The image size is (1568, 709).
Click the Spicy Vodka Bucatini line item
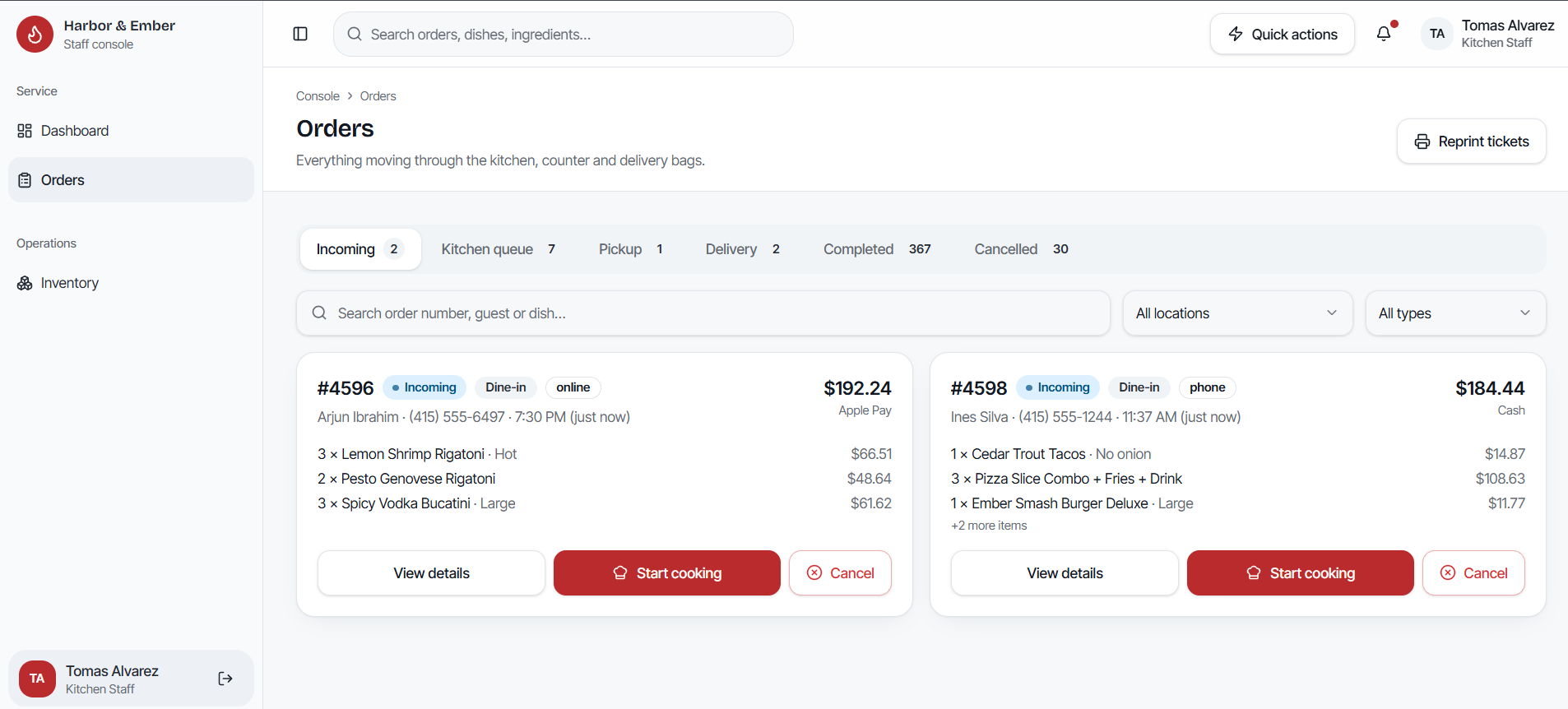[605, 503]
